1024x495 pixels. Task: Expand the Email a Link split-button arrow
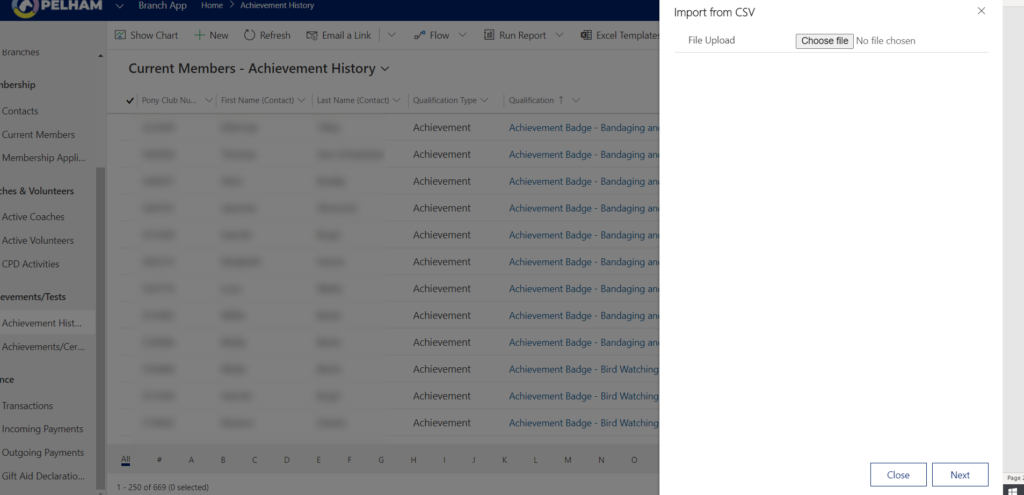[390, 35]
